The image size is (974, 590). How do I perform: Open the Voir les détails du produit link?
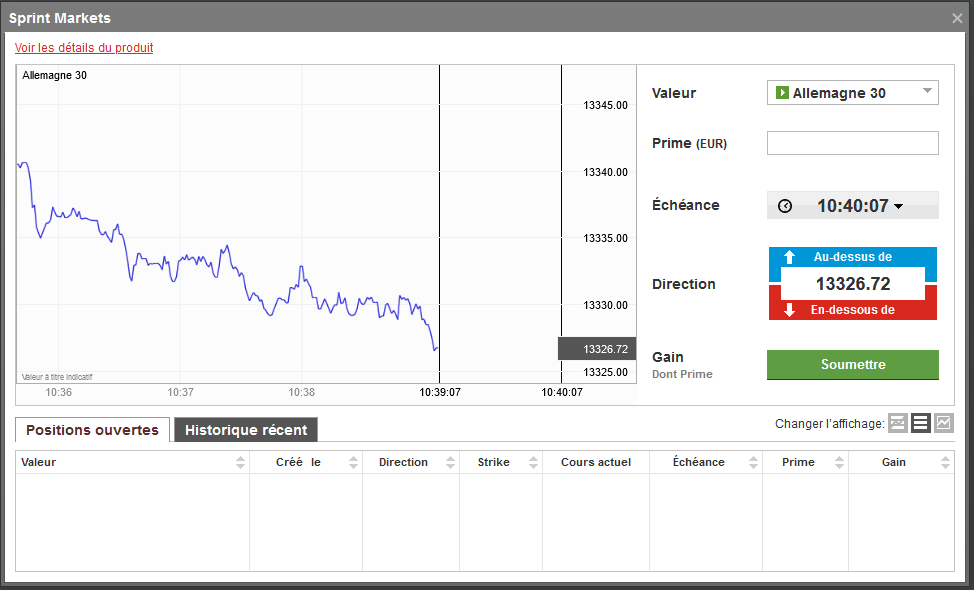click(84, 48)
